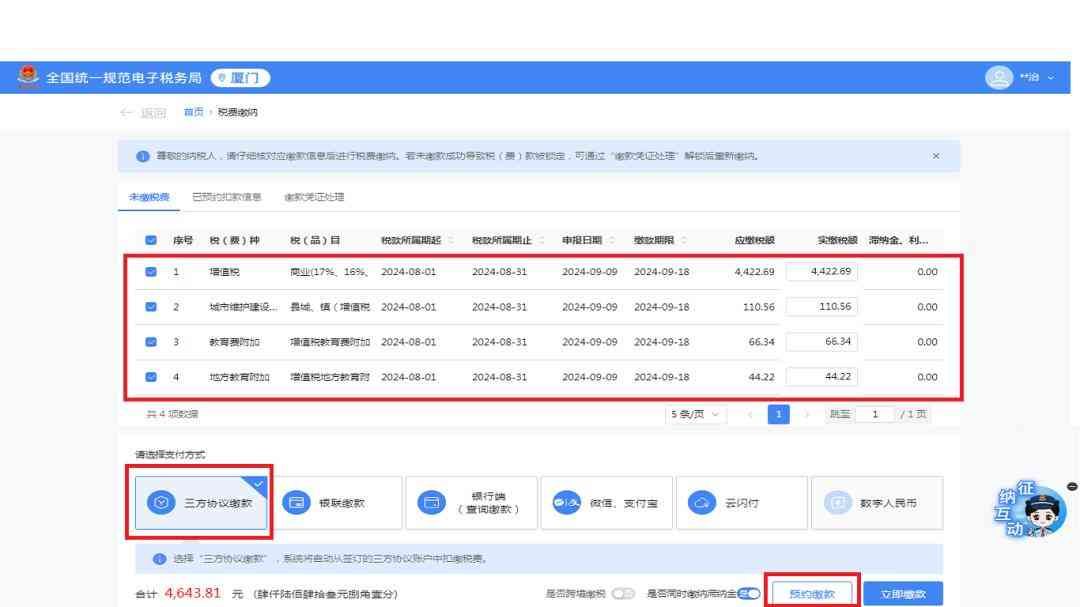Uncheck the 增值税 row checkbox
Image resolution: width=1080 pixels, height=607 pixels.
[151, 271]
